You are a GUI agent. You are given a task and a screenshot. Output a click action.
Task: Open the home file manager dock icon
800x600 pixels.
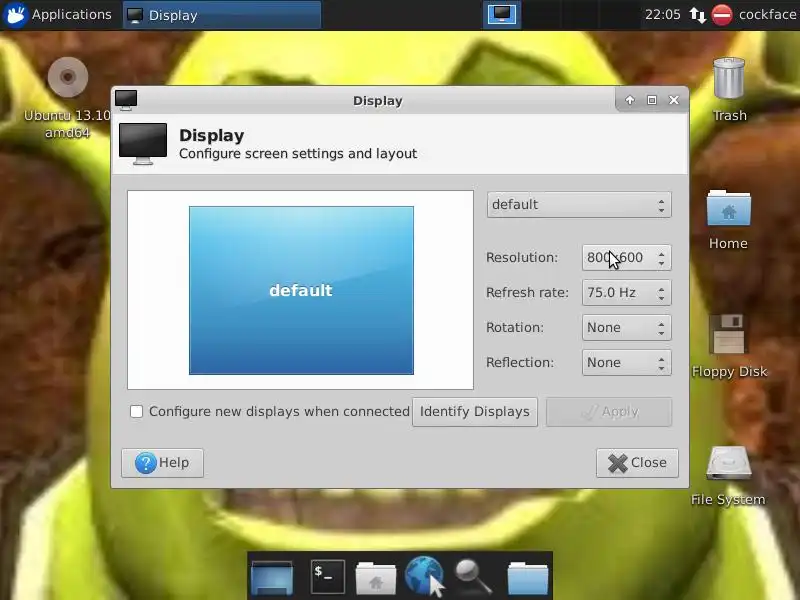point(376,578)
